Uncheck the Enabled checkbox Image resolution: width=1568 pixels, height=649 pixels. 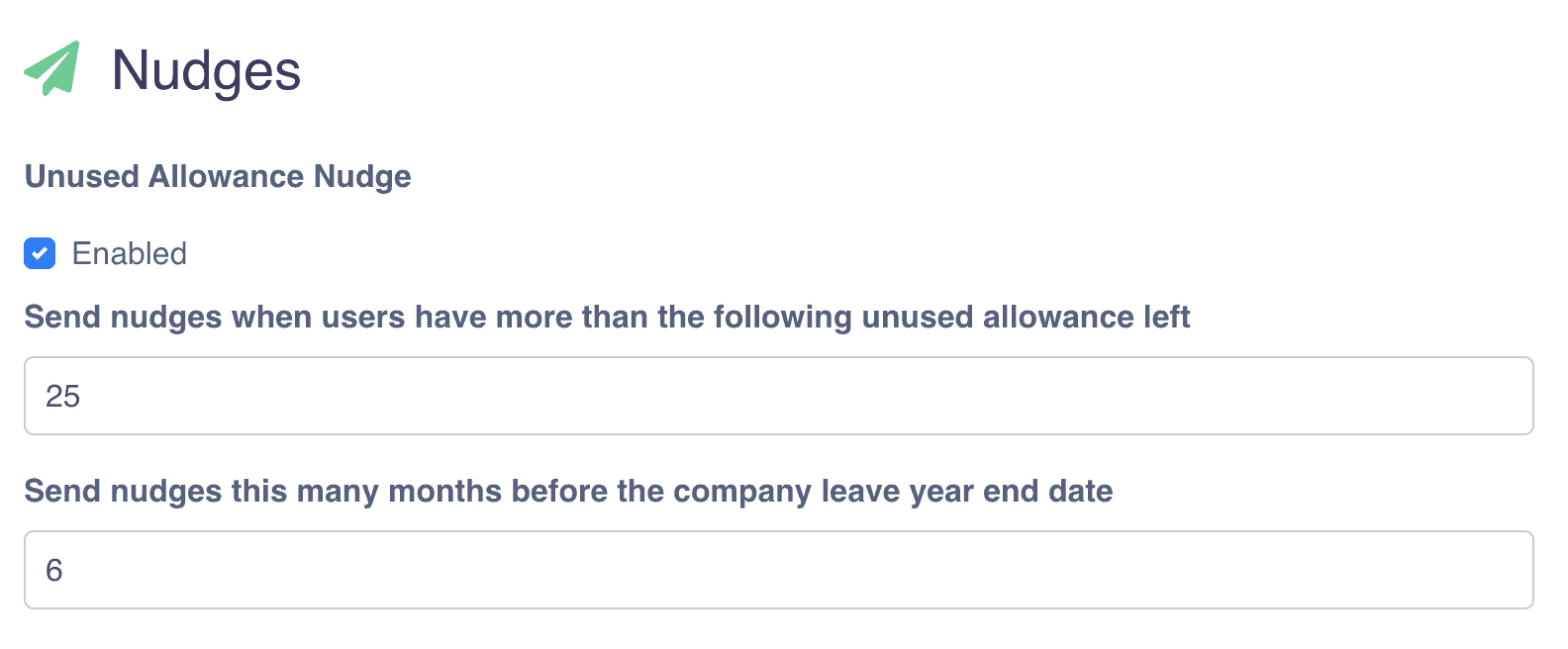40,253
